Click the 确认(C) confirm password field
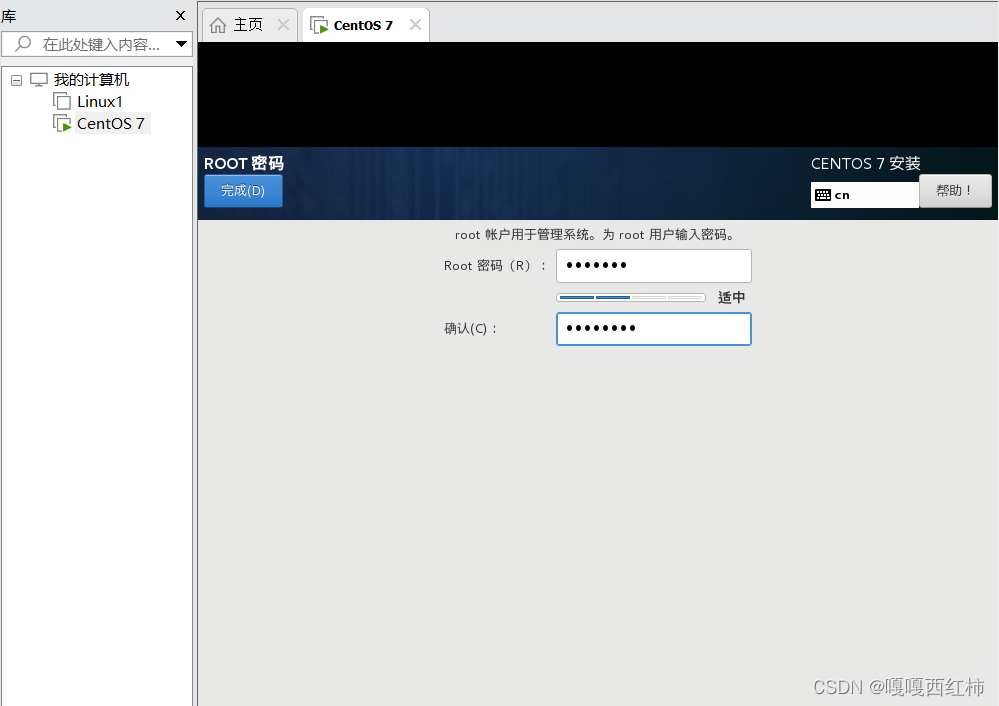 tap(654, 329)
